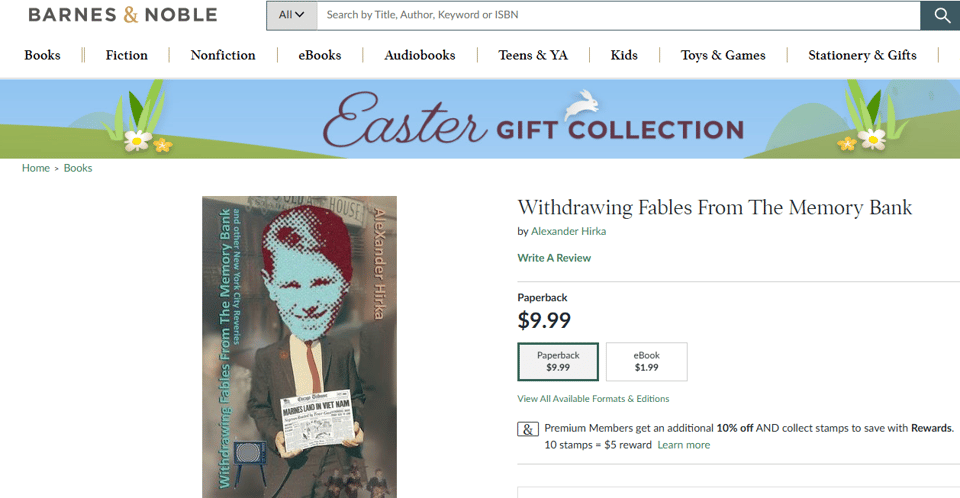
Task: Open the Teens & YA menu
Action: click(x=533, y=55)
